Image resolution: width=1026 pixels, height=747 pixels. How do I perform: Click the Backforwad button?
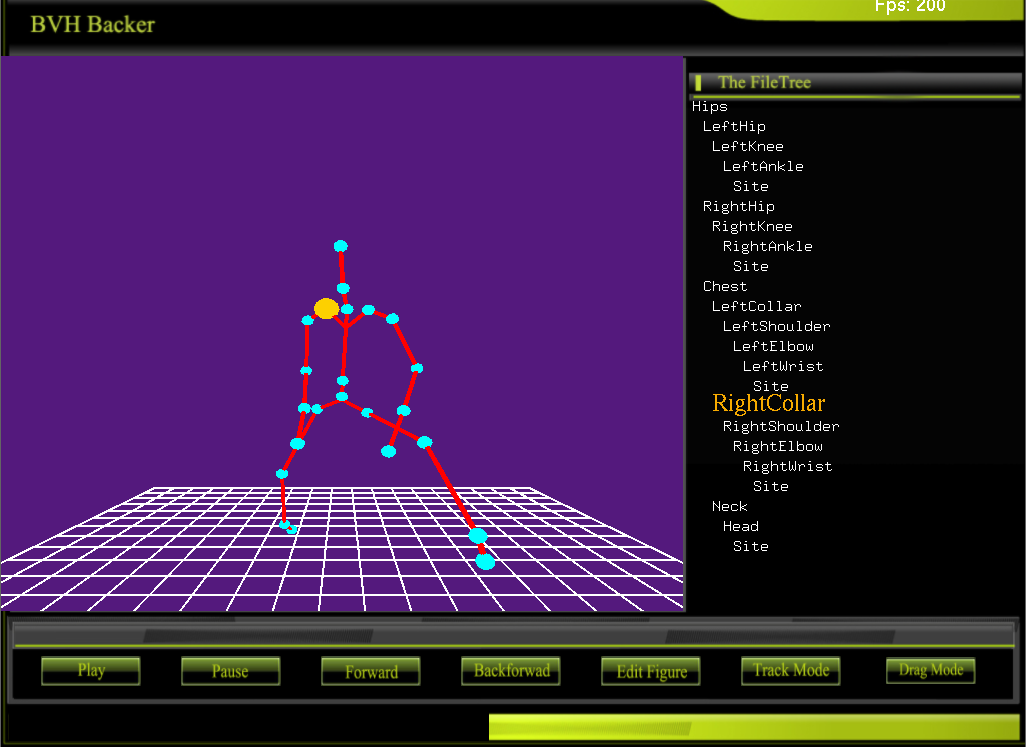pyautogui.click(x=511, y=671)
